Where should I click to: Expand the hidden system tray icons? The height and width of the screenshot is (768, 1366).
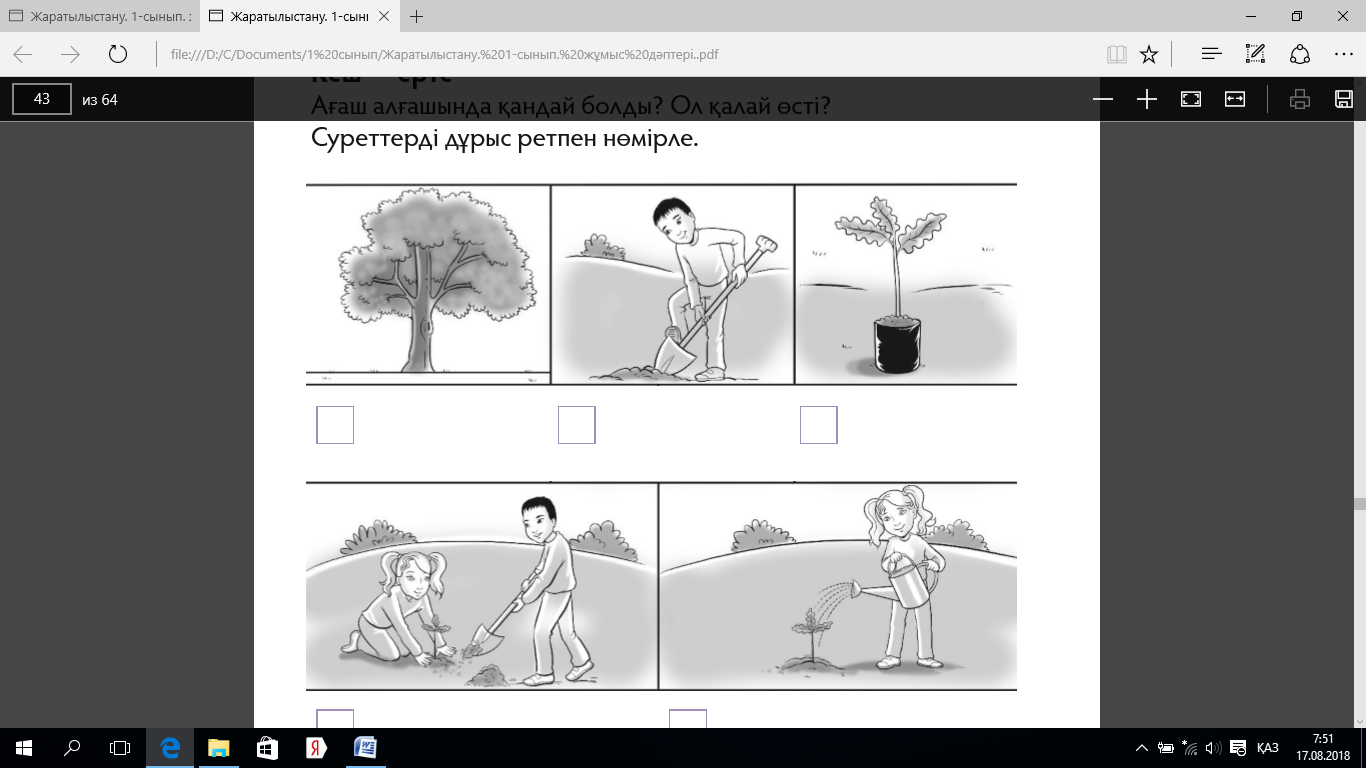pos(1142,748)
